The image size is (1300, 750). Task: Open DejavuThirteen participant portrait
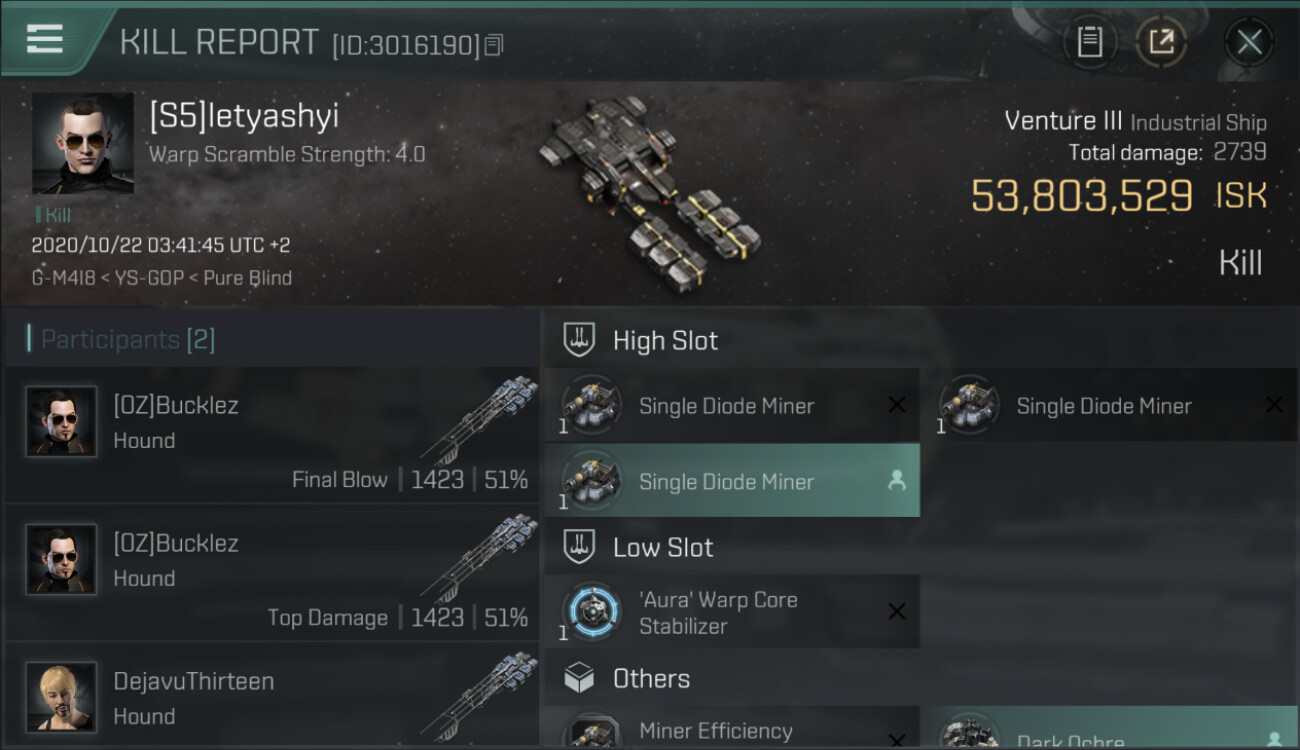tap(62, 697)
